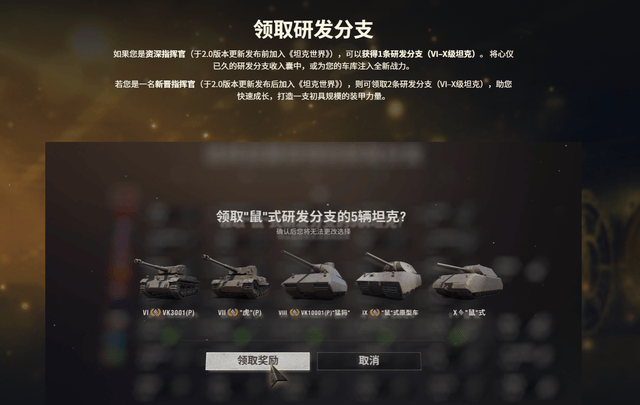
Task: Select the VK3001(P) tier VI tank image
Action: 168,278
